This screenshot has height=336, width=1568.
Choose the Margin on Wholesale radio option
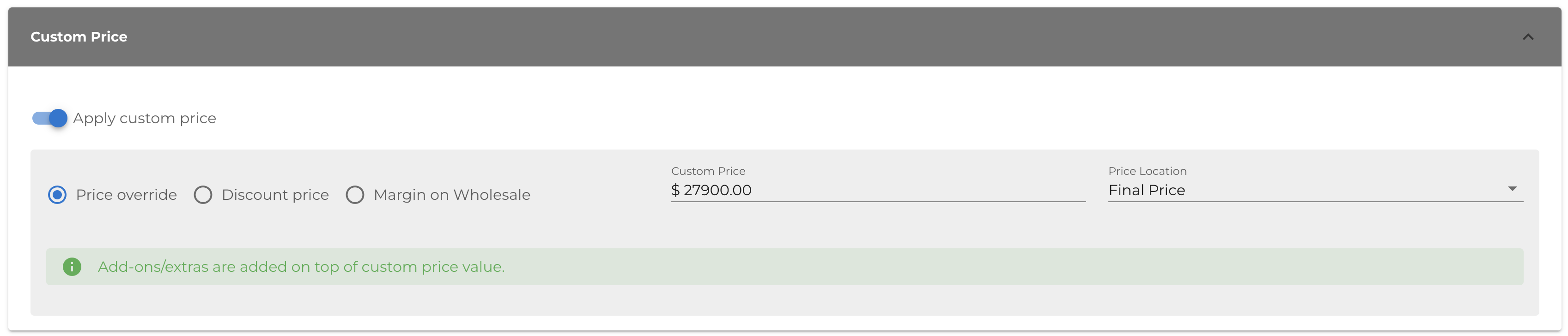point(355,195)
